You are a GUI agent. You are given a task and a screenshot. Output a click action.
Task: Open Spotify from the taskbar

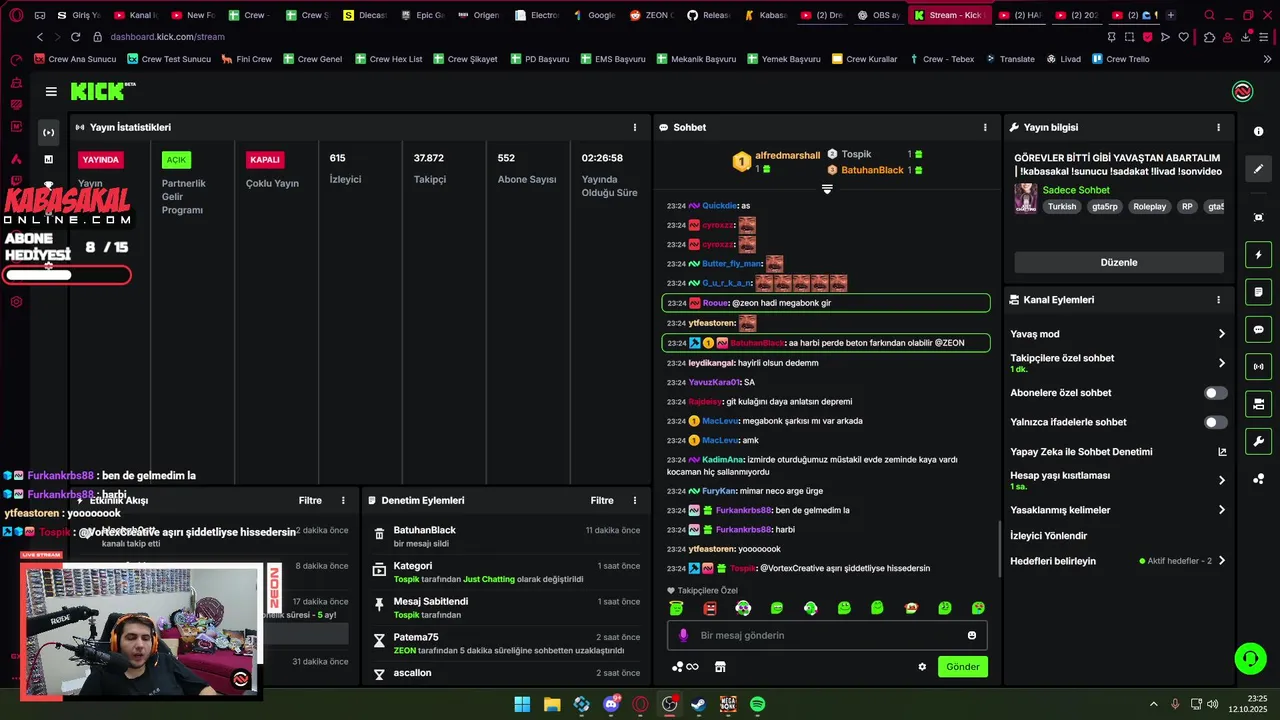pos(758,705)
